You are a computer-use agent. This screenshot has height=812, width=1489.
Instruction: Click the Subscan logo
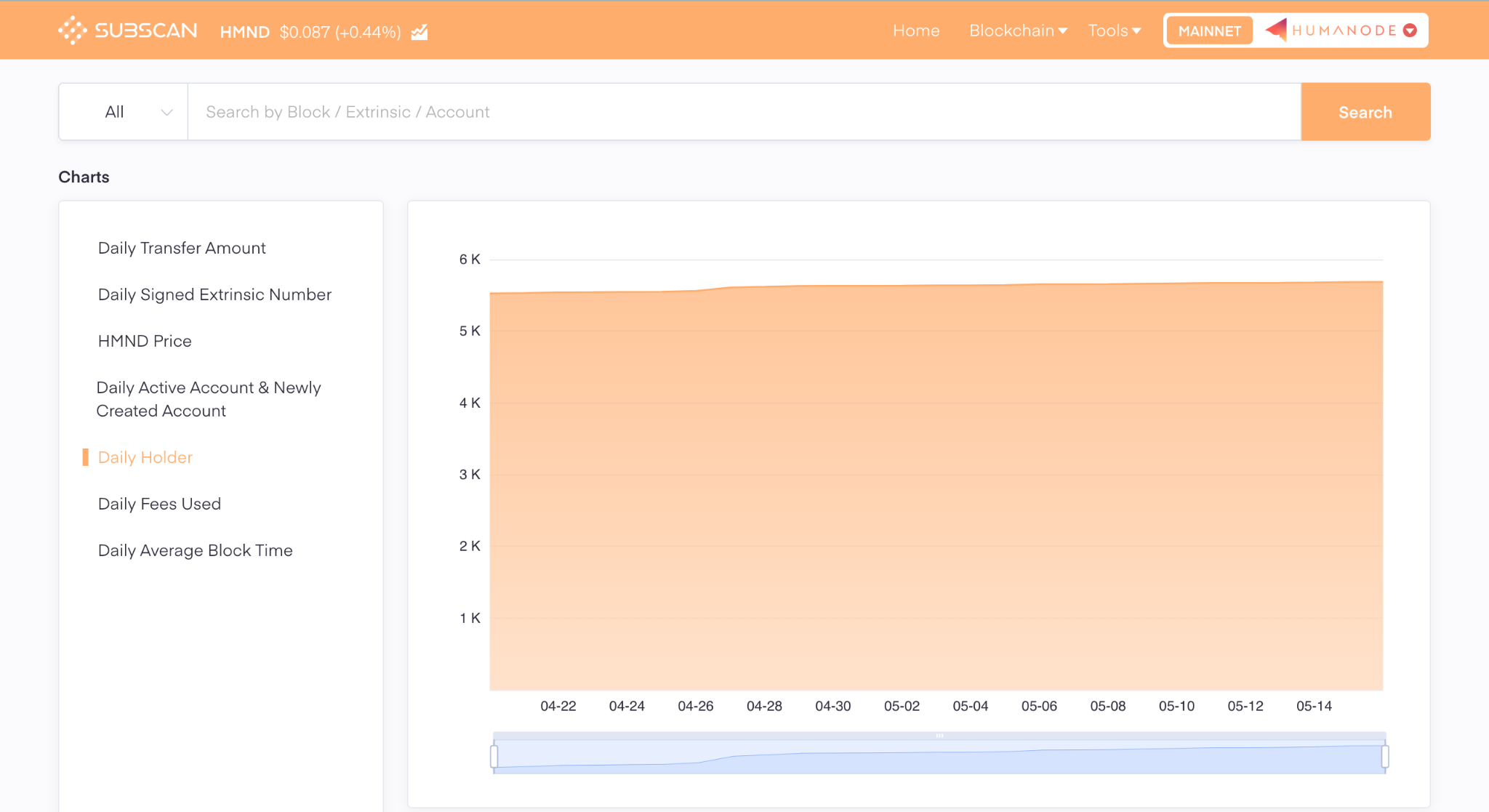[x=128, y=31]
